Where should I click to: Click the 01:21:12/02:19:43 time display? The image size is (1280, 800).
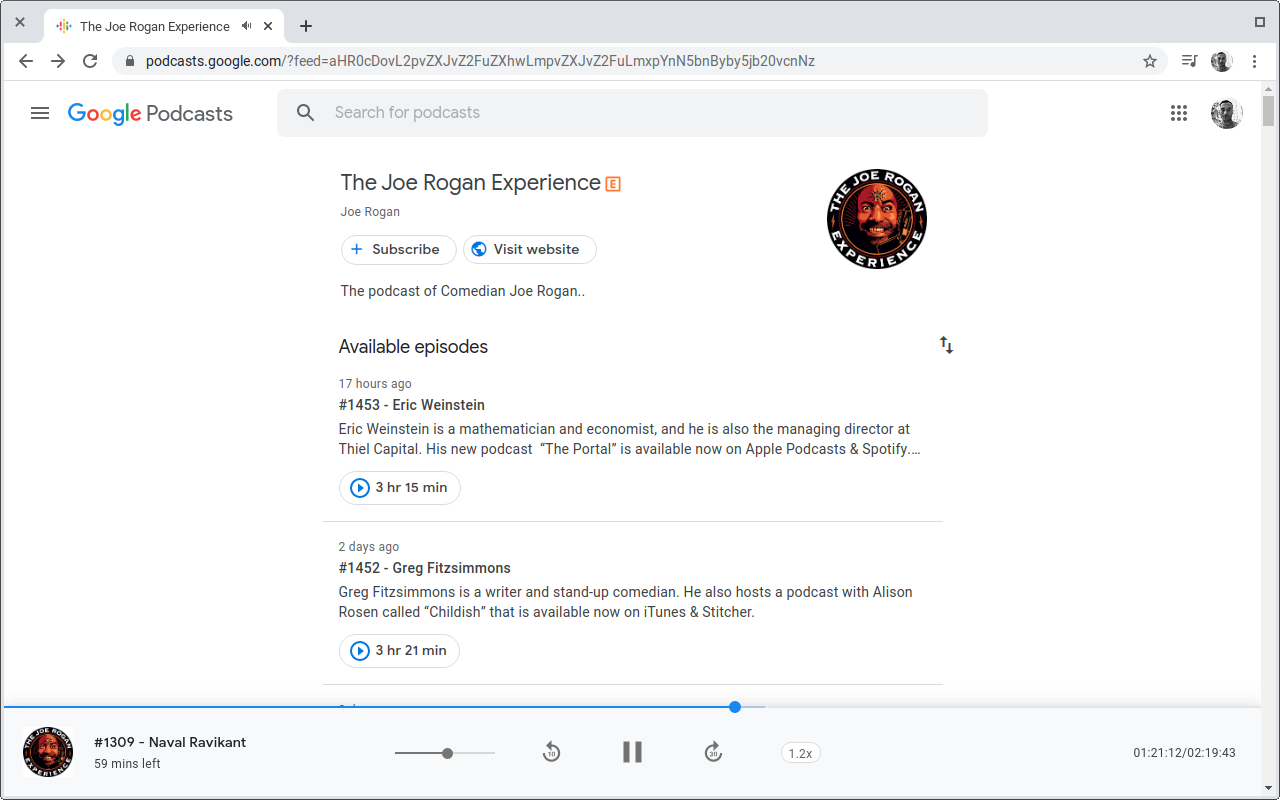tap(1184, 753)
